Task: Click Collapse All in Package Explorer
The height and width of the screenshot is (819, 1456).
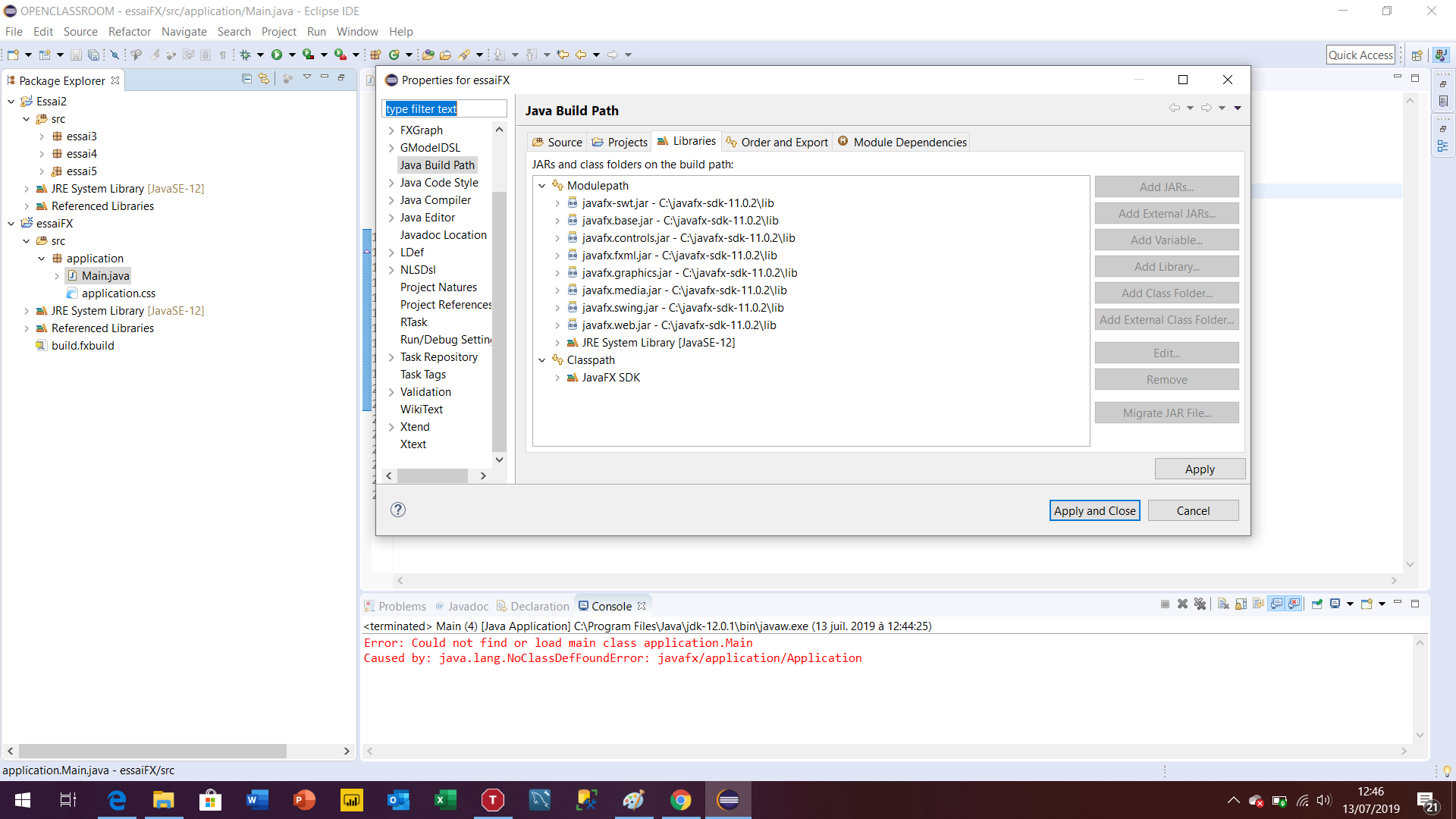Action: (x=246, y=78)
